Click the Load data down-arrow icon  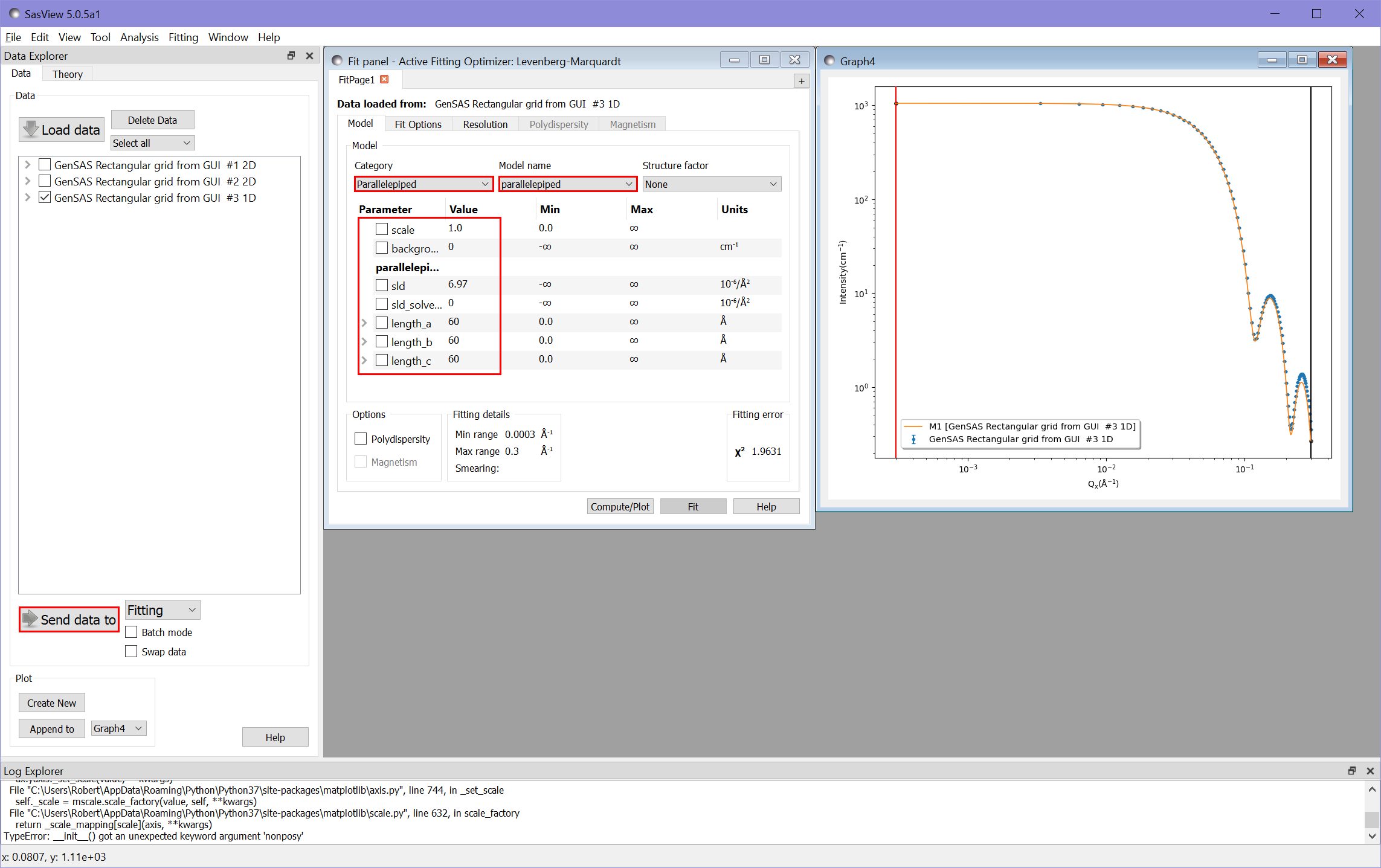tap(32, 129)
